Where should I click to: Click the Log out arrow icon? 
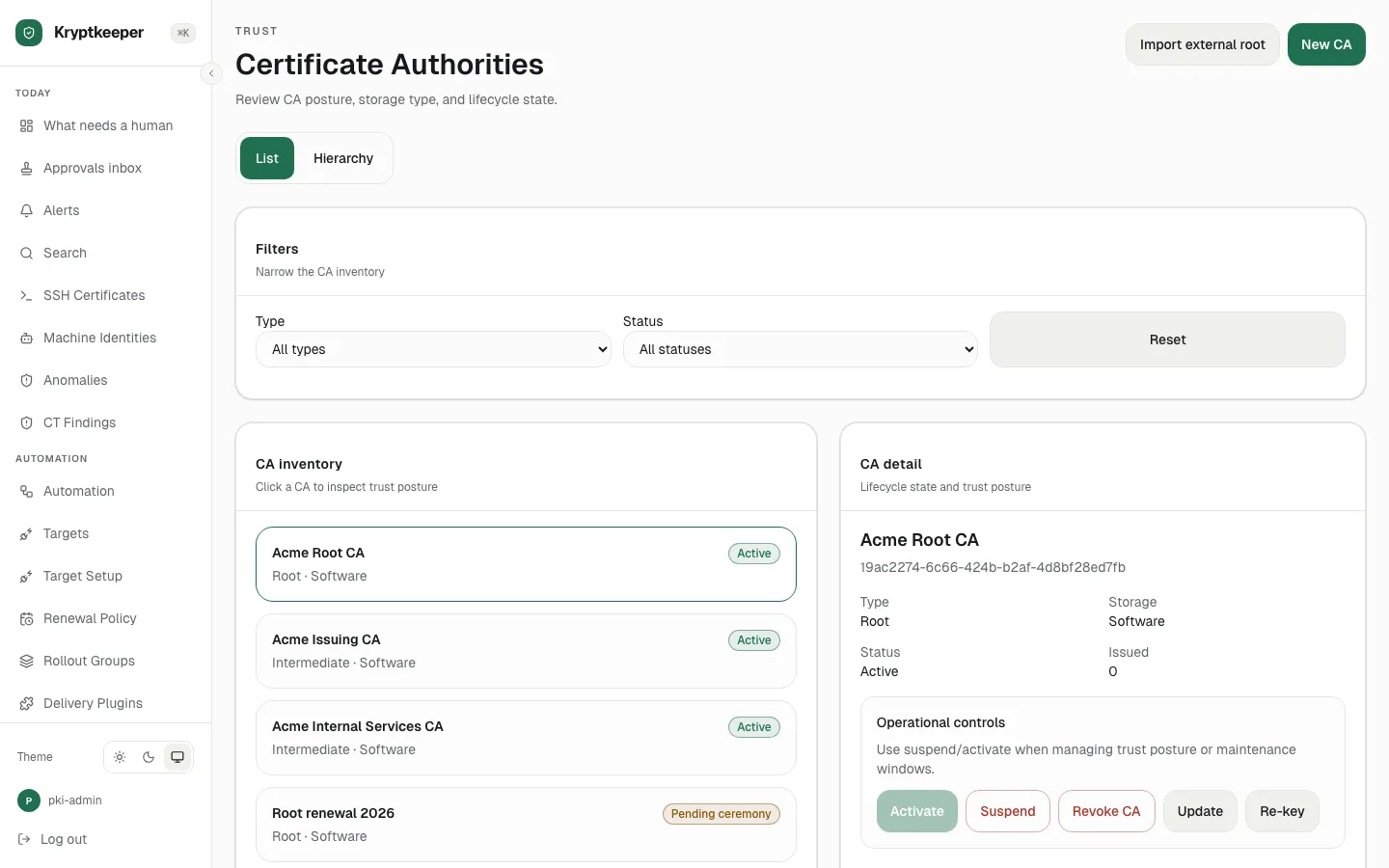pos(24,839)
